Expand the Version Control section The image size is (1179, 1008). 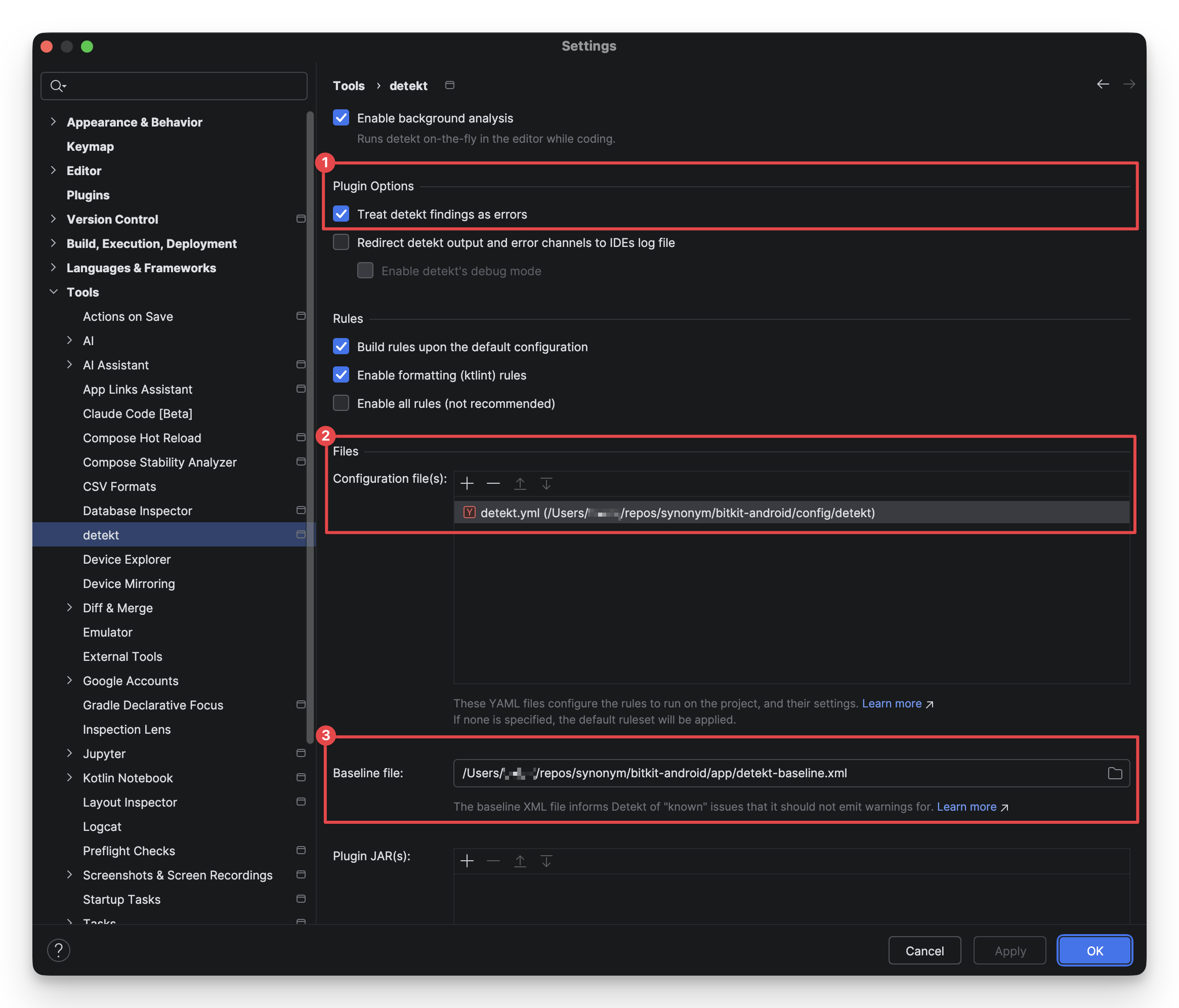point(53,219)
